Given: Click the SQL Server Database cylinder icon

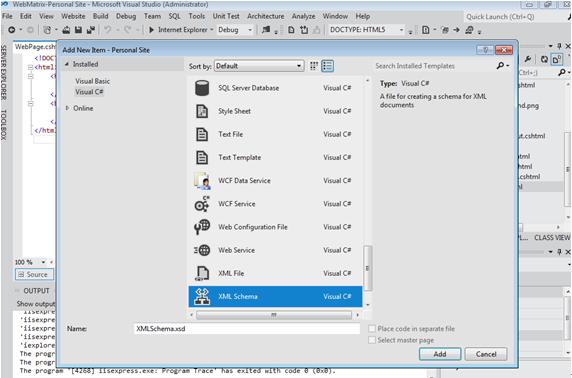Looking at the screenshot, I should click(202, 88).
